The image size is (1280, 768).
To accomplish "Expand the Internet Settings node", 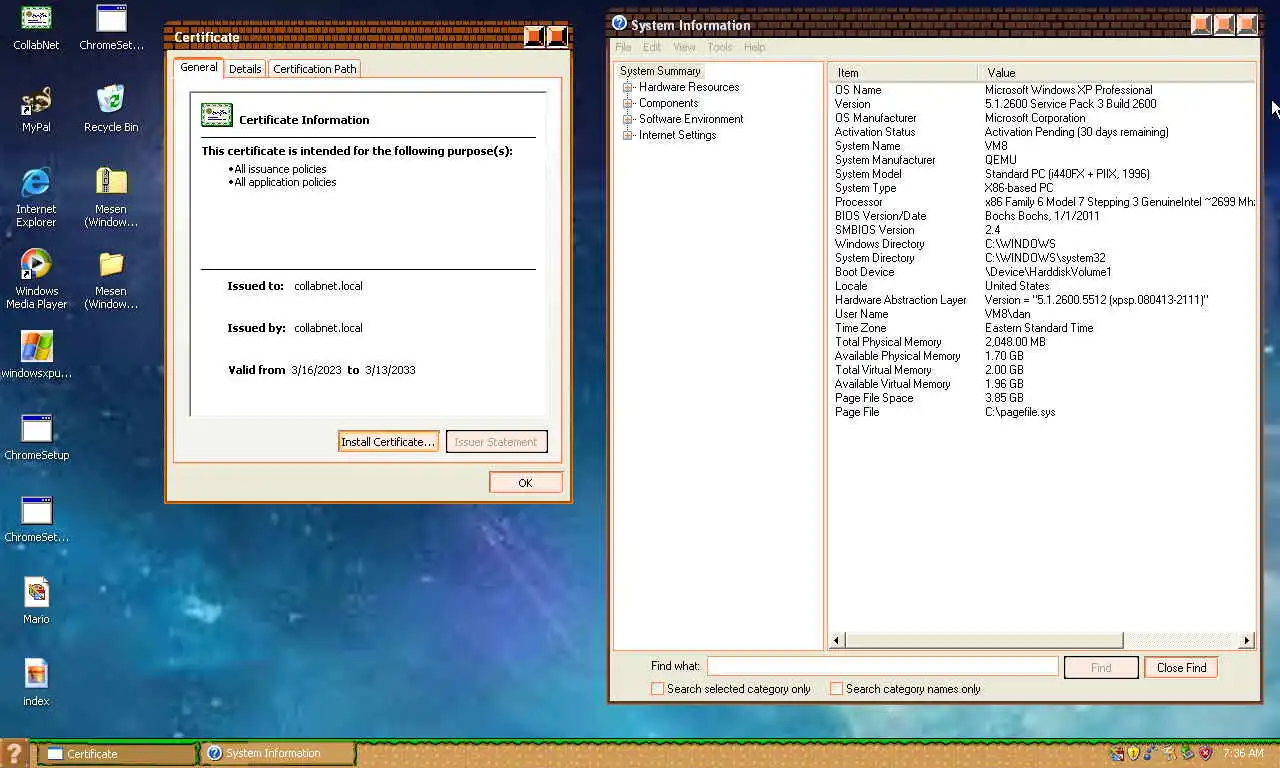I will (628, 135).
